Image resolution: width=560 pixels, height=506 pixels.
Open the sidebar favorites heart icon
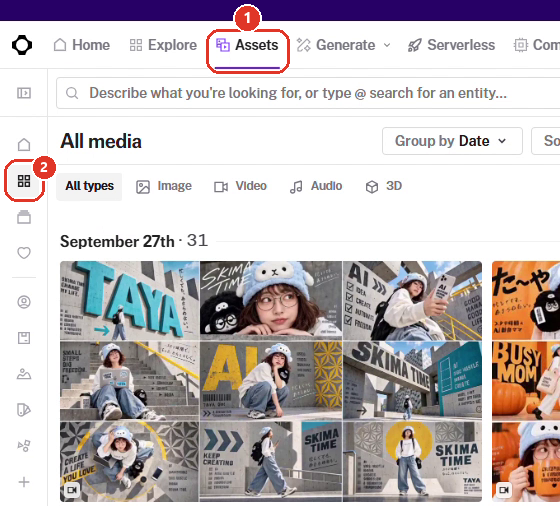pyautogui.click(x=24, y=253)
